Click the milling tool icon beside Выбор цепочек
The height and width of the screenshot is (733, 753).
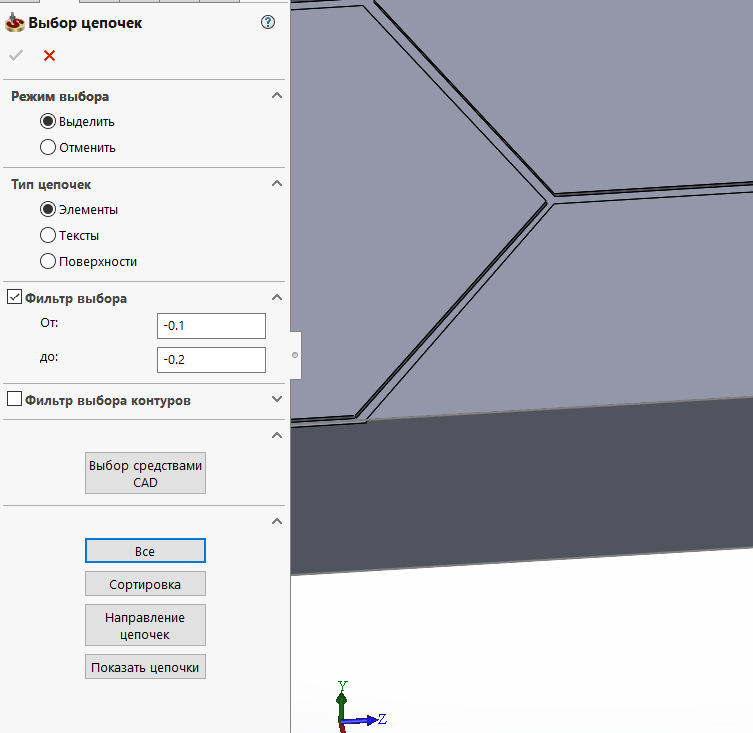14,23
